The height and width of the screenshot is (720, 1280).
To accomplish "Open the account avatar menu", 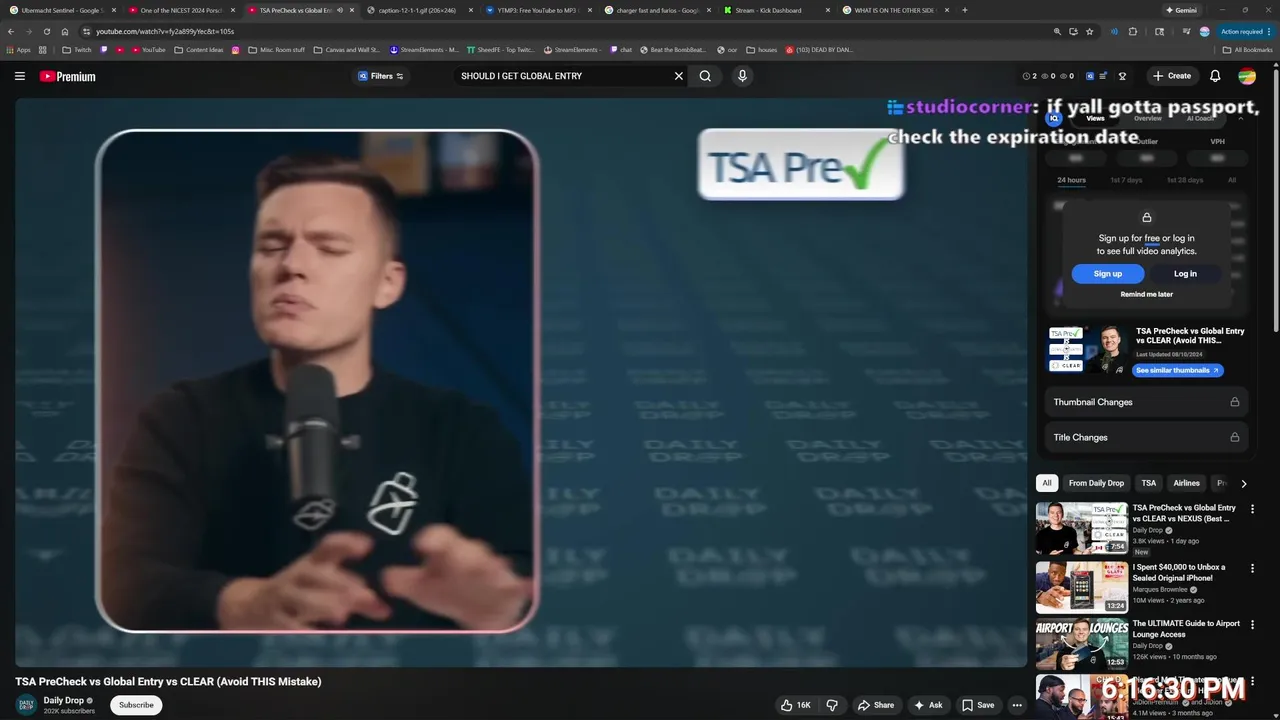I will click(1247, 76).
